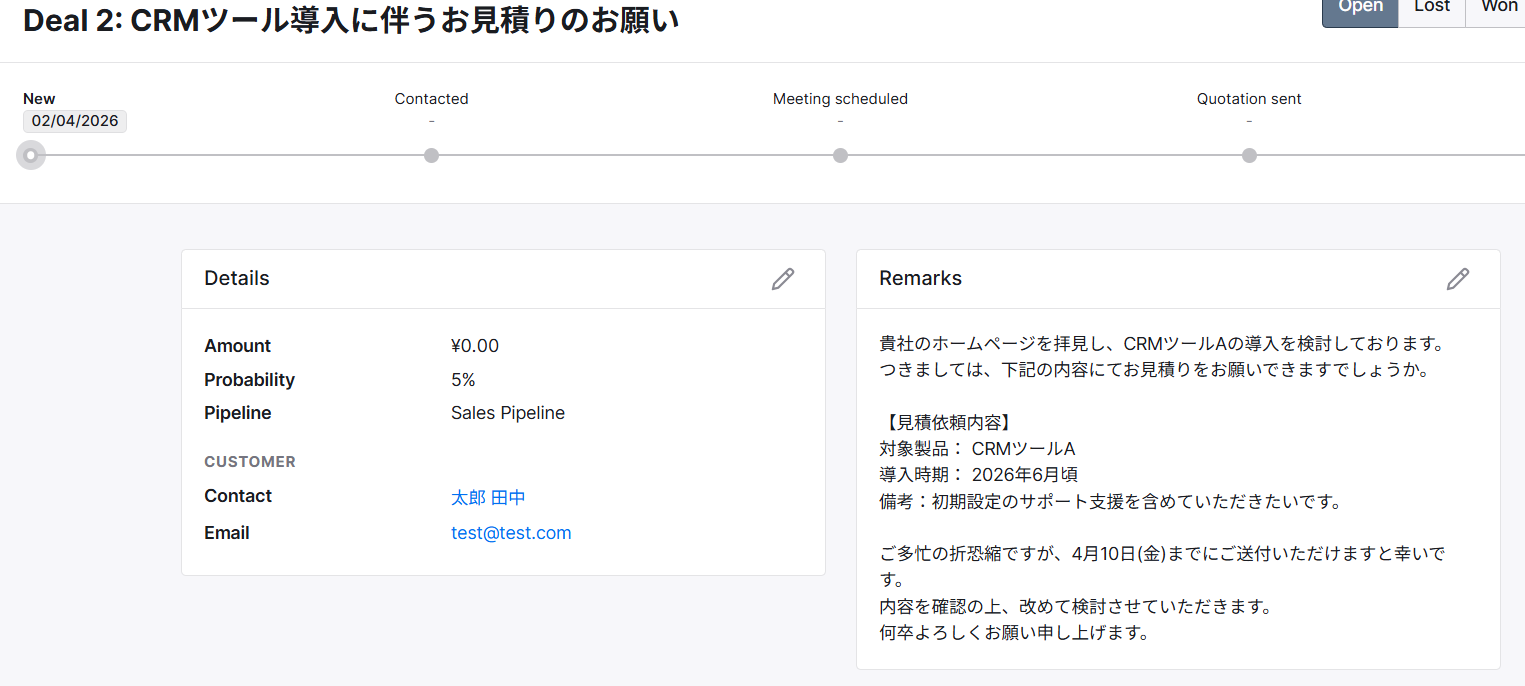Edit the Details section using pencil icon
Image resolution: width=1525 pixels, height=686 pixels.
coord(782,279)
